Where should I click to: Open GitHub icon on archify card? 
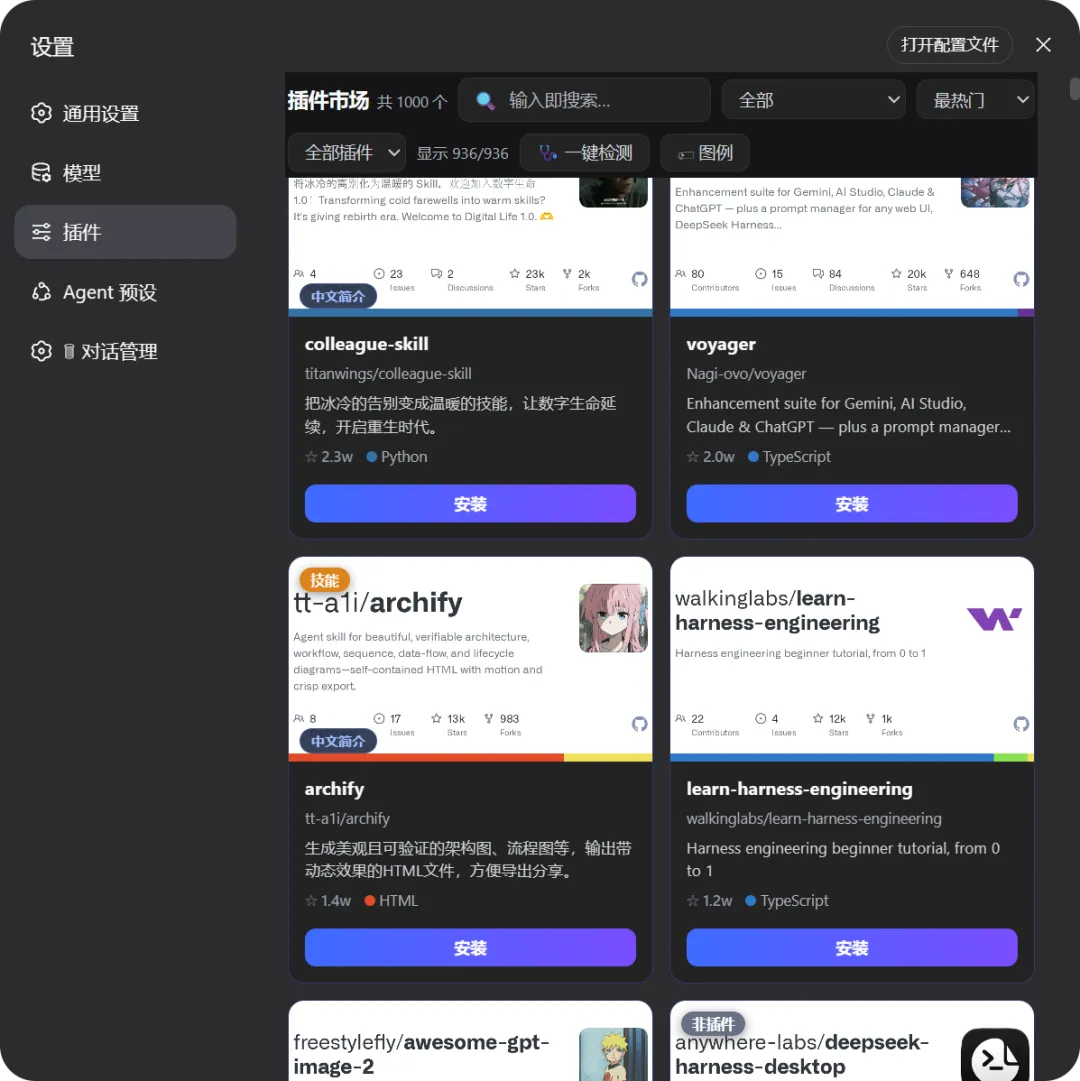click(640, 724)
